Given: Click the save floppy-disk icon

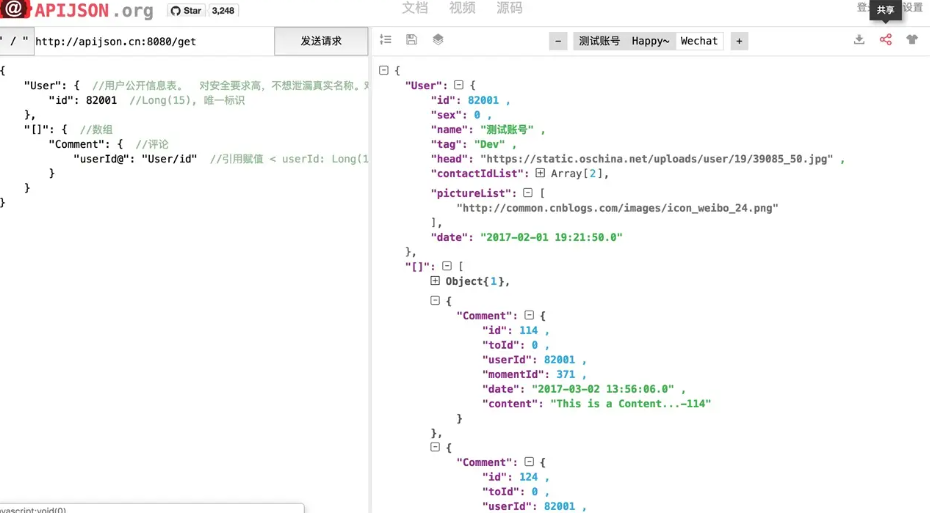Looking at the screenshot, I should coord(411,40).
